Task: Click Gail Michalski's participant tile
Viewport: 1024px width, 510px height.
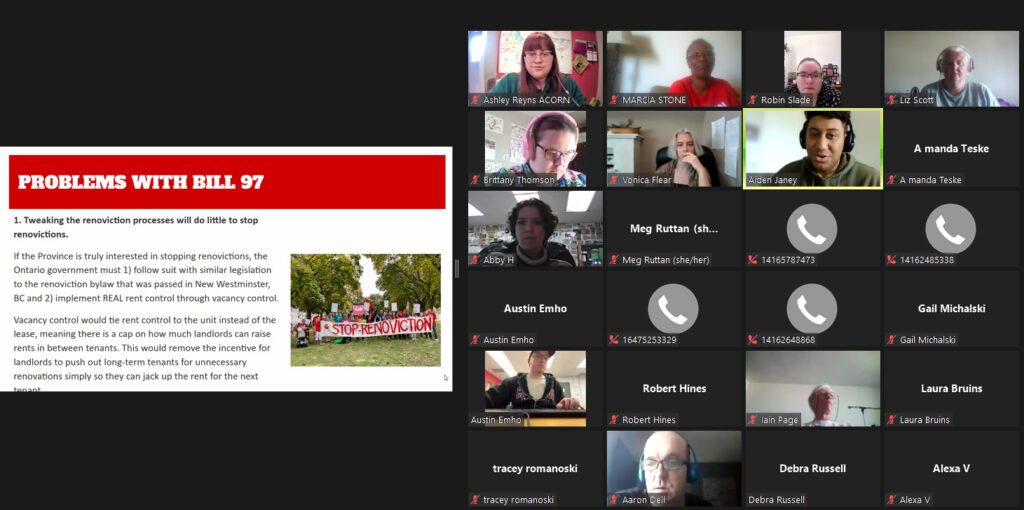Action: tap(950, 308)
